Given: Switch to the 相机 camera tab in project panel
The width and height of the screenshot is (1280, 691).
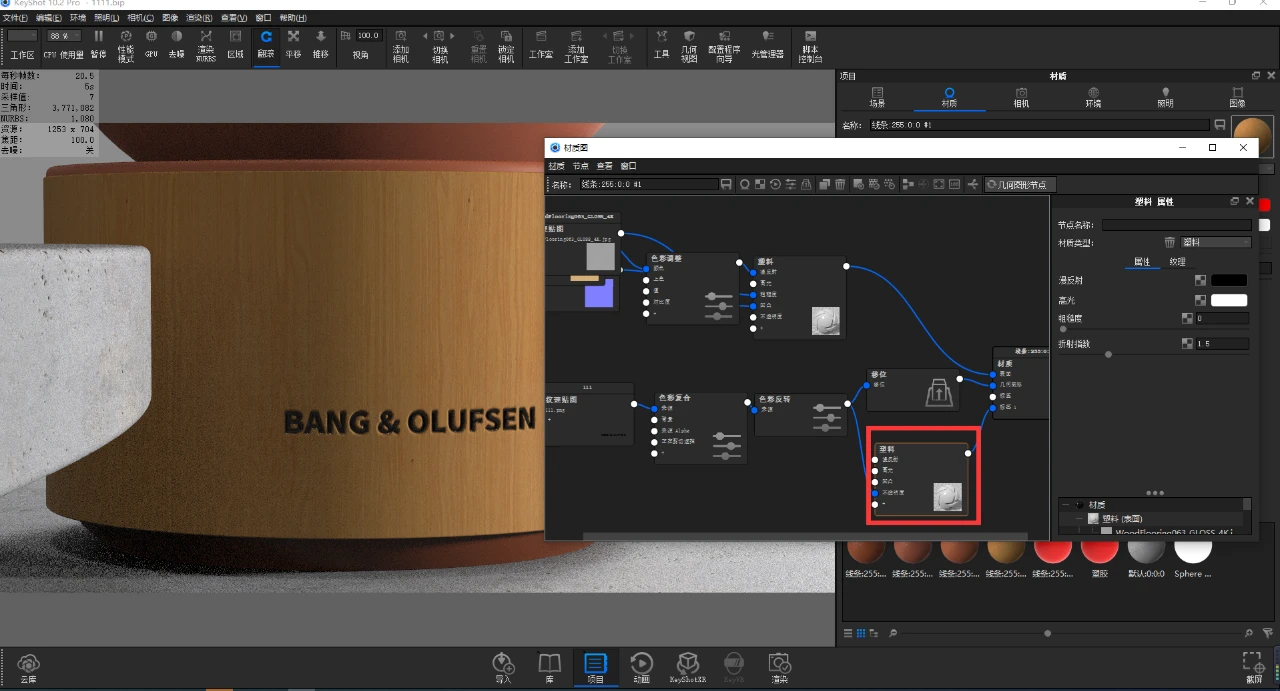Looking at the screenshot, I should [x=1021, y=97].
